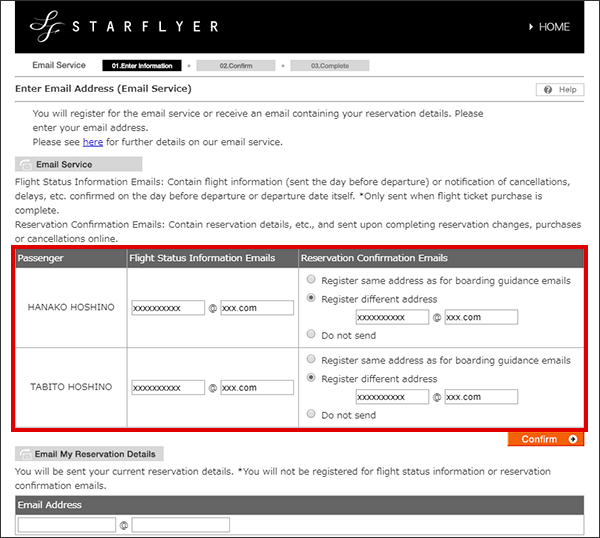
Task: Select 'Register same address' for Hanako Hoshino
Action: click(x=314, y=280)
